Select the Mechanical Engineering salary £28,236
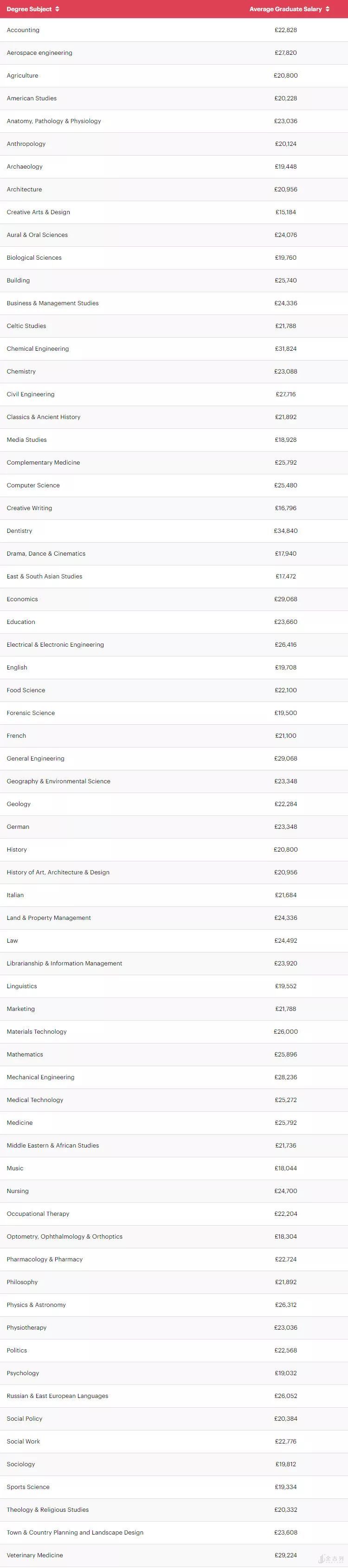The image size is (348, 1568). pyautogui.click(x=285, y=1077)
